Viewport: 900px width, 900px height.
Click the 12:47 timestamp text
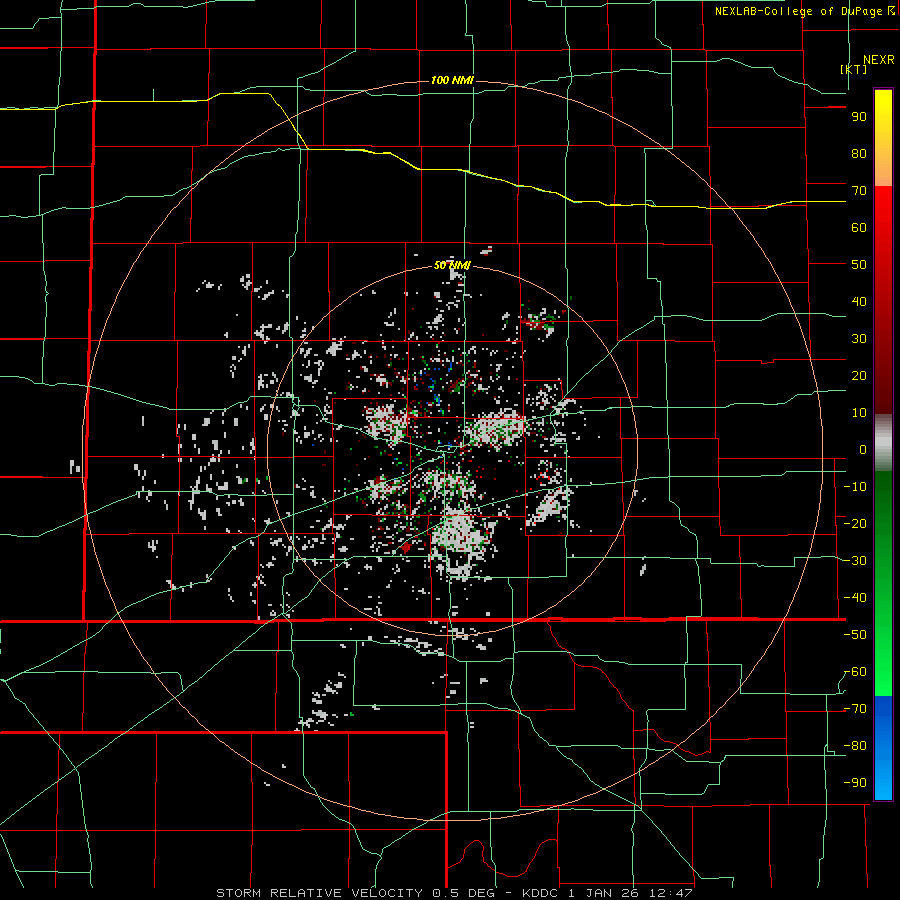pos(670,893)
